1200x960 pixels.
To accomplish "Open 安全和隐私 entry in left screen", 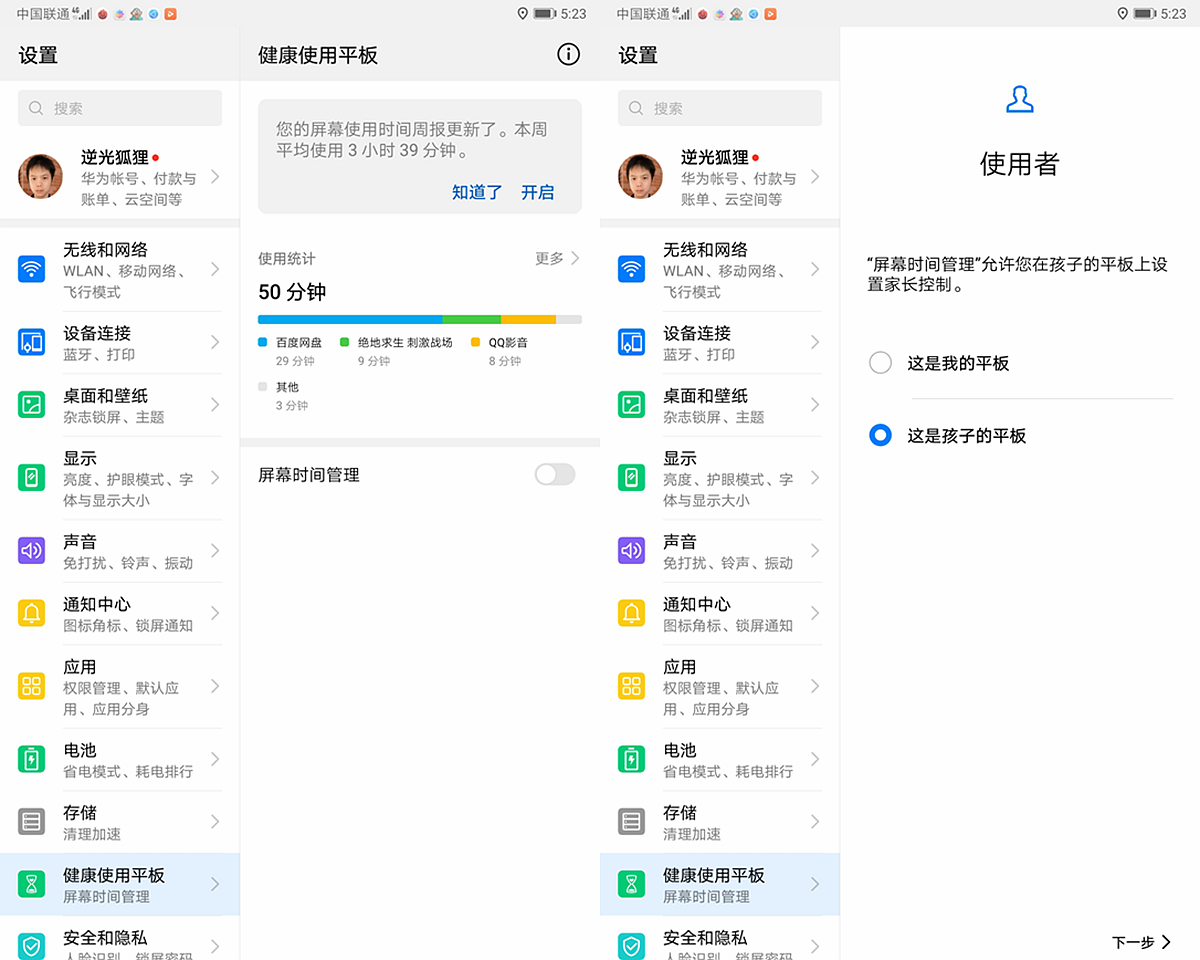I will pos(120,938).
